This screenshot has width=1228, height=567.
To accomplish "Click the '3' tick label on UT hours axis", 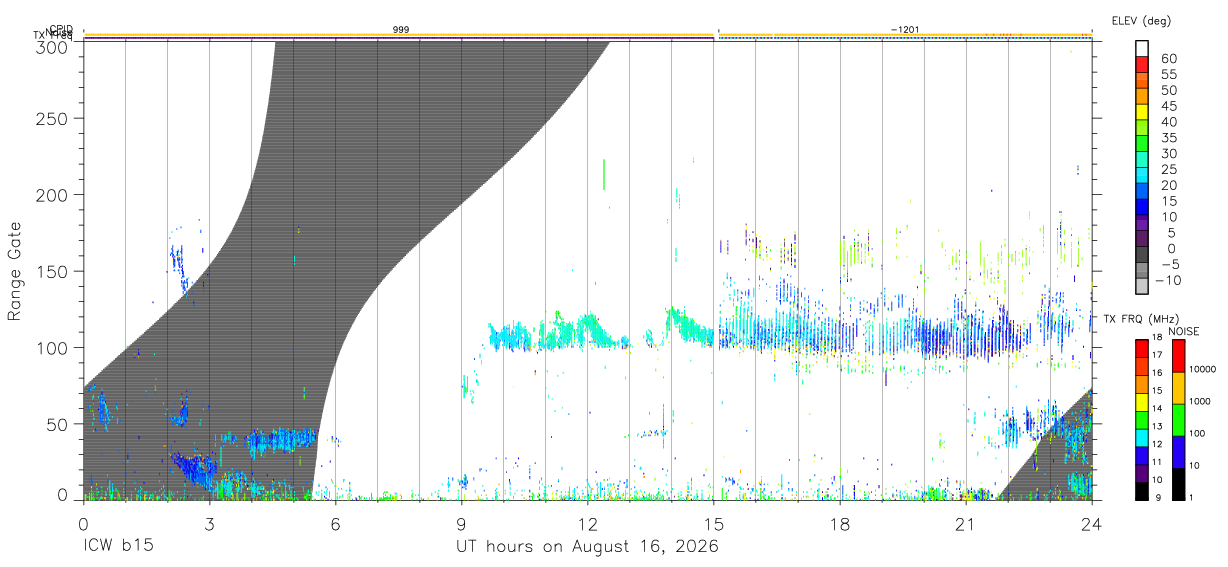I will point(209,524).
